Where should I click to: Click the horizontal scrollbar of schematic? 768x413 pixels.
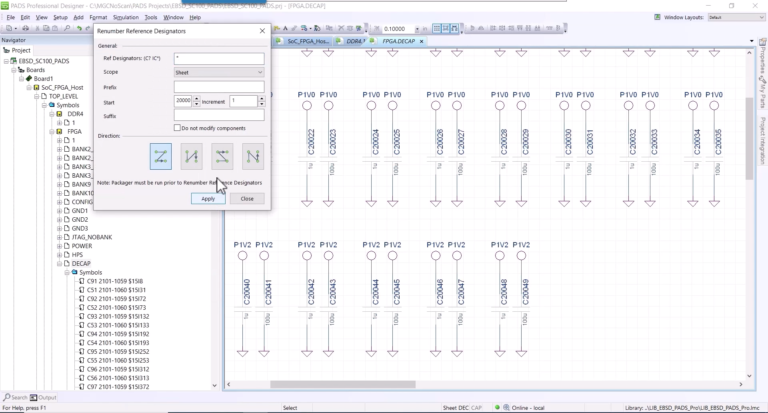pyautogui.click(x=343, y=385)
